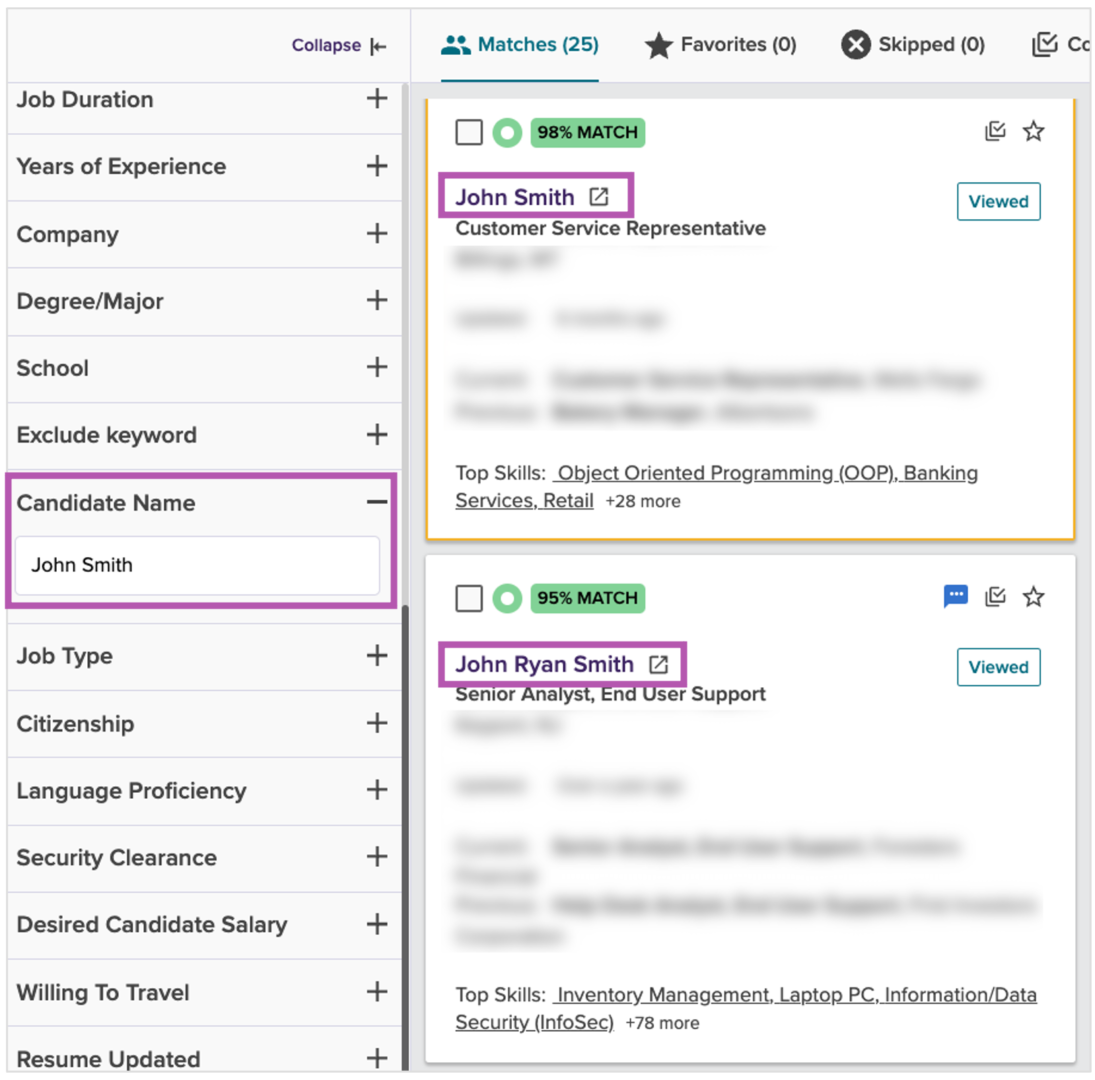The image size is (1095, 1080).
Task: Open the +28 more skills link
Action: [x=643, y=501]
